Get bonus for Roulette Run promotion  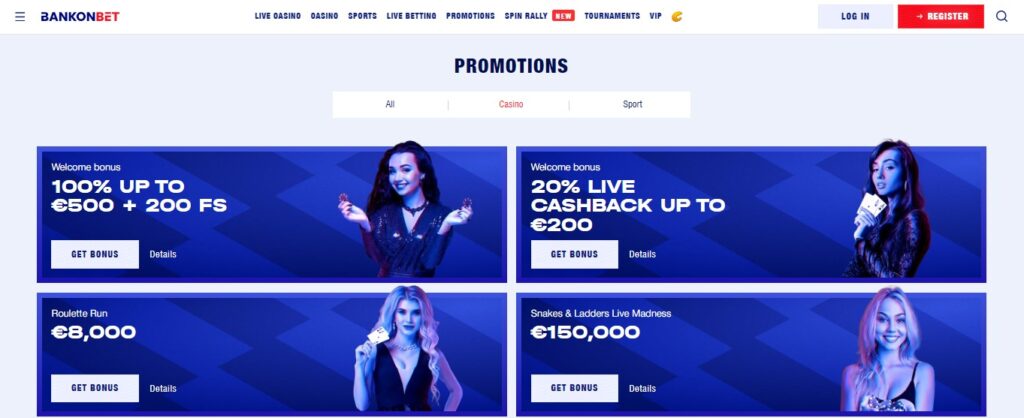[95, 388]
